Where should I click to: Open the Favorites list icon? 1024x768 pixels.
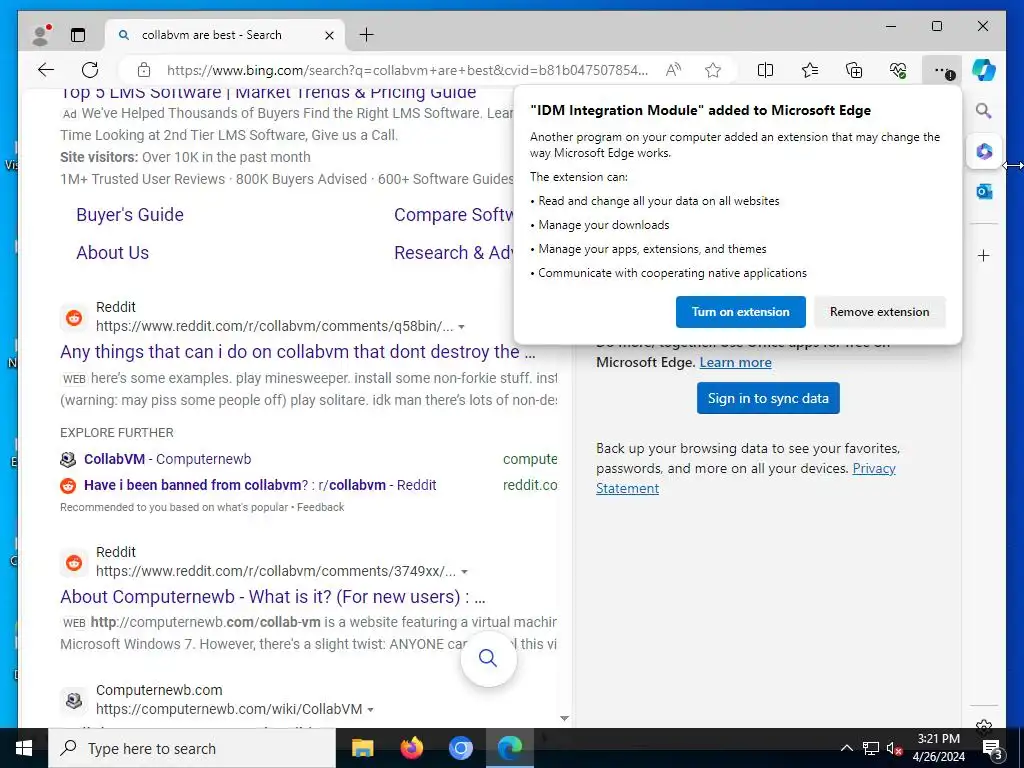(x=810, y=70)
